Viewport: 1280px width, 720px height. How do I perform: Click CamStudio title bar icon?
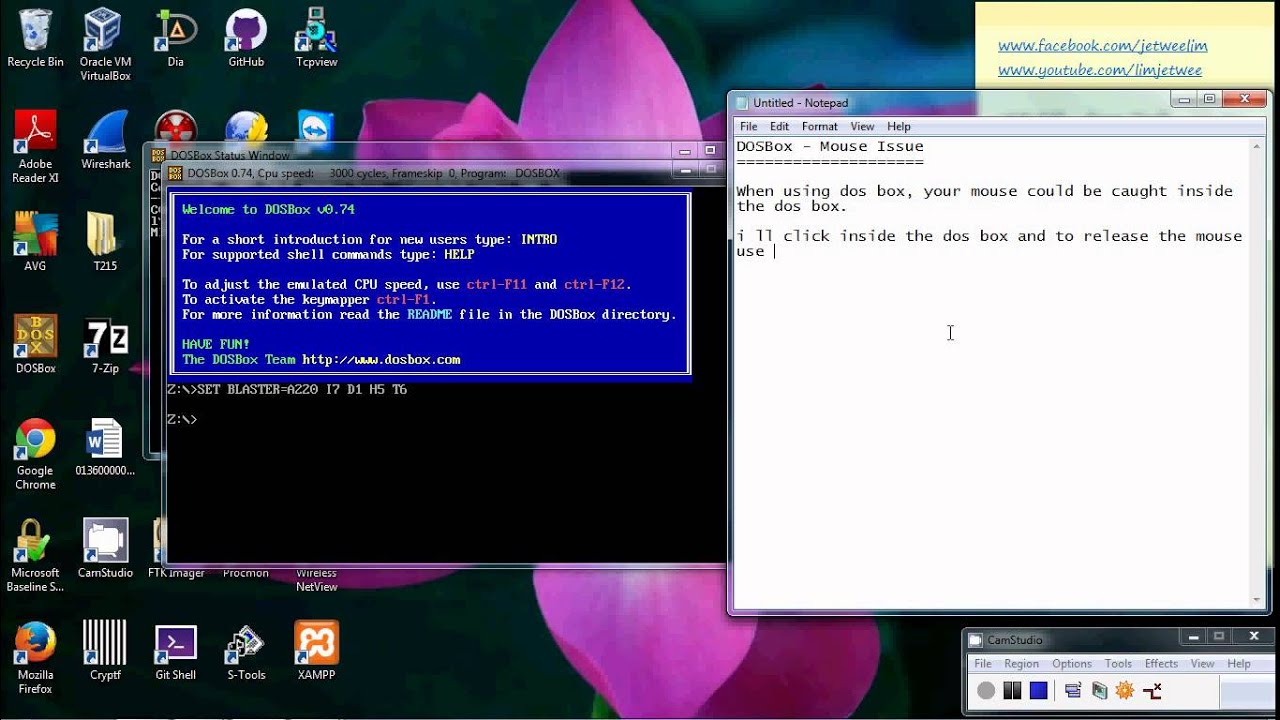click(975, 640)
